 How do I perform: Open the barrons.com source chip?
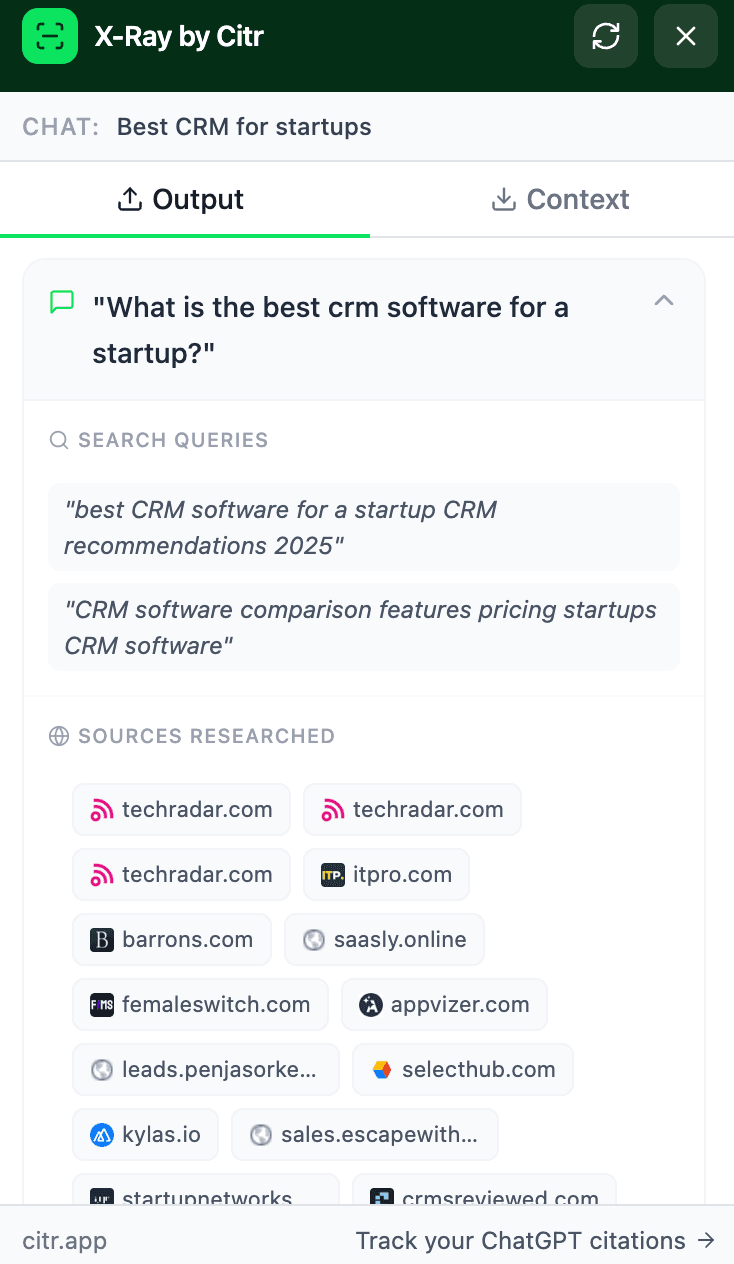(x=171, y=939)
